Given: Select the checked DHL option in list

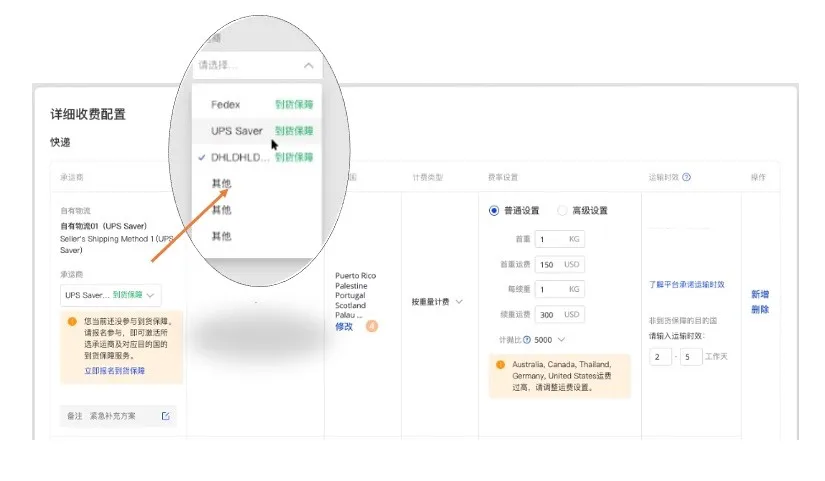Looking at the screenshot, I should 240,157.
